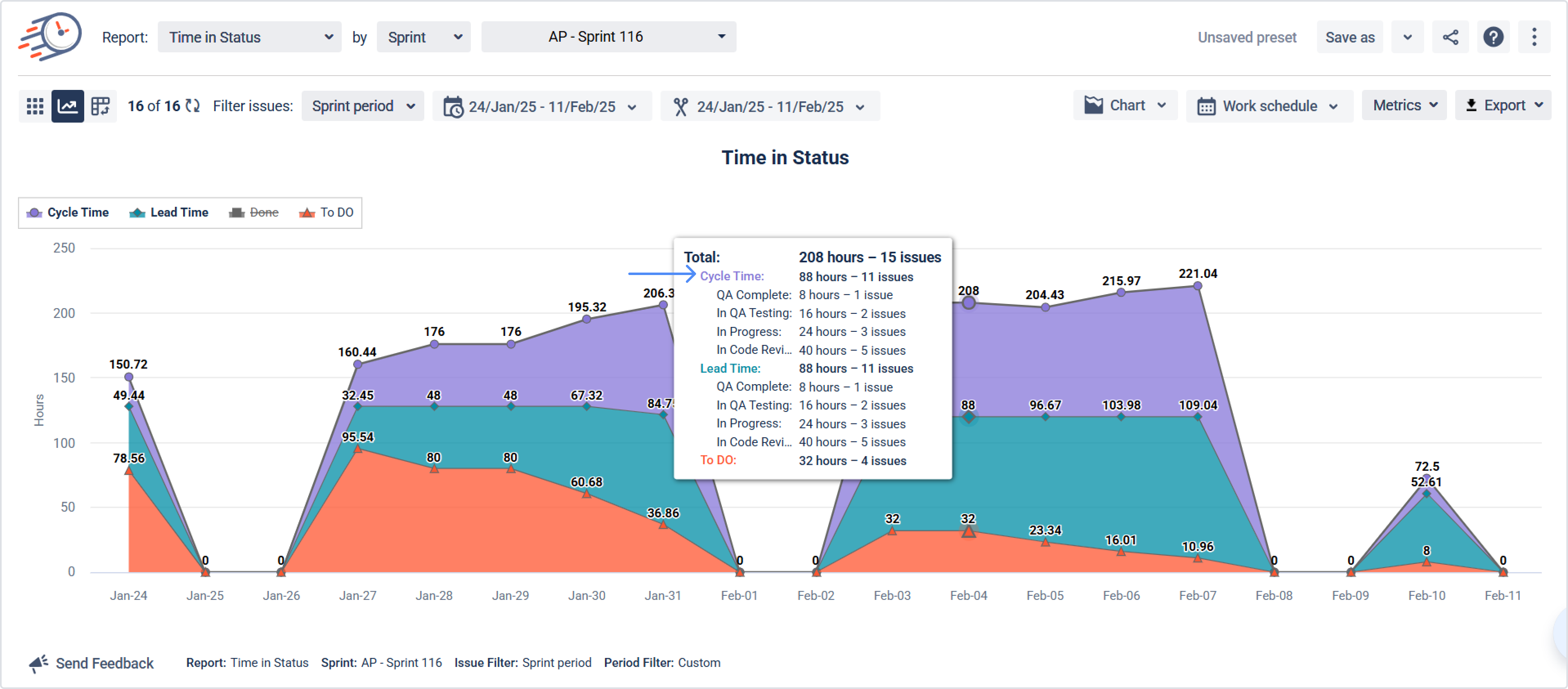Open the Sprint period filter dropdown
1568x689 pixels.
[363, 106]
